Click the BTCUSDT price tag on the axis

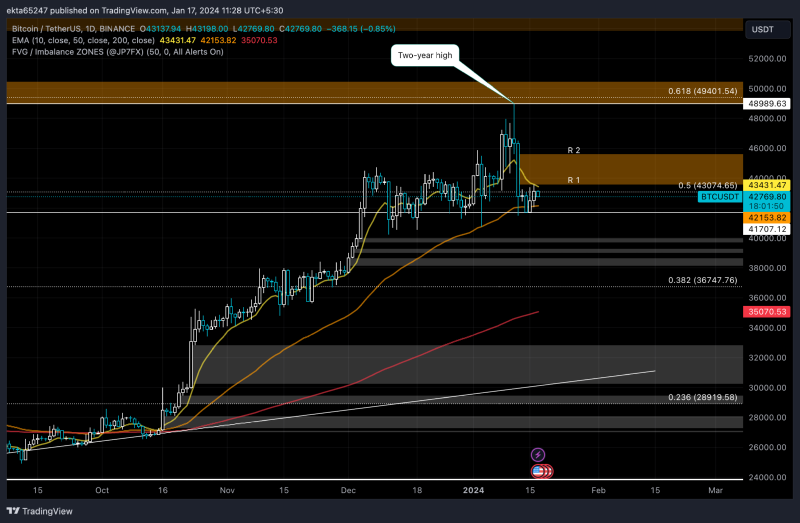(720, 198)
